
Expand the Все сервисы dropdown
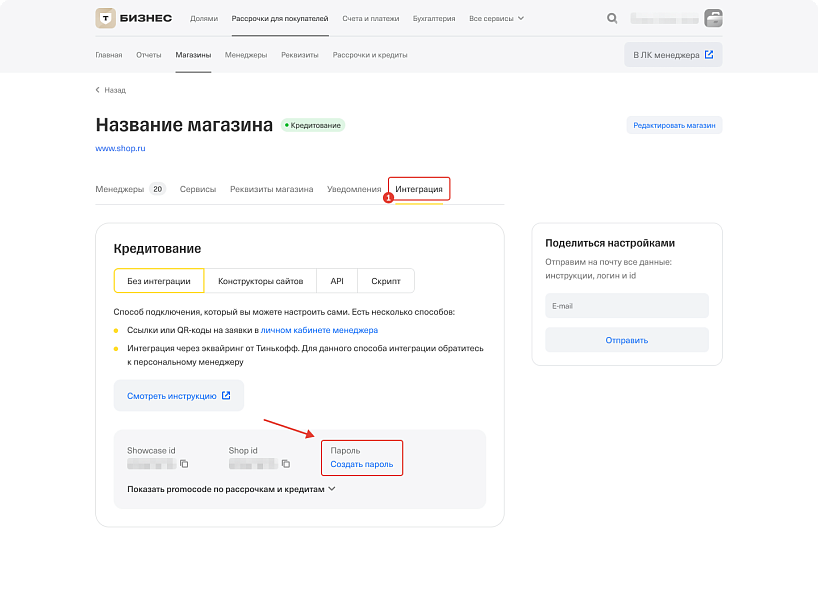tap(497, 17)
